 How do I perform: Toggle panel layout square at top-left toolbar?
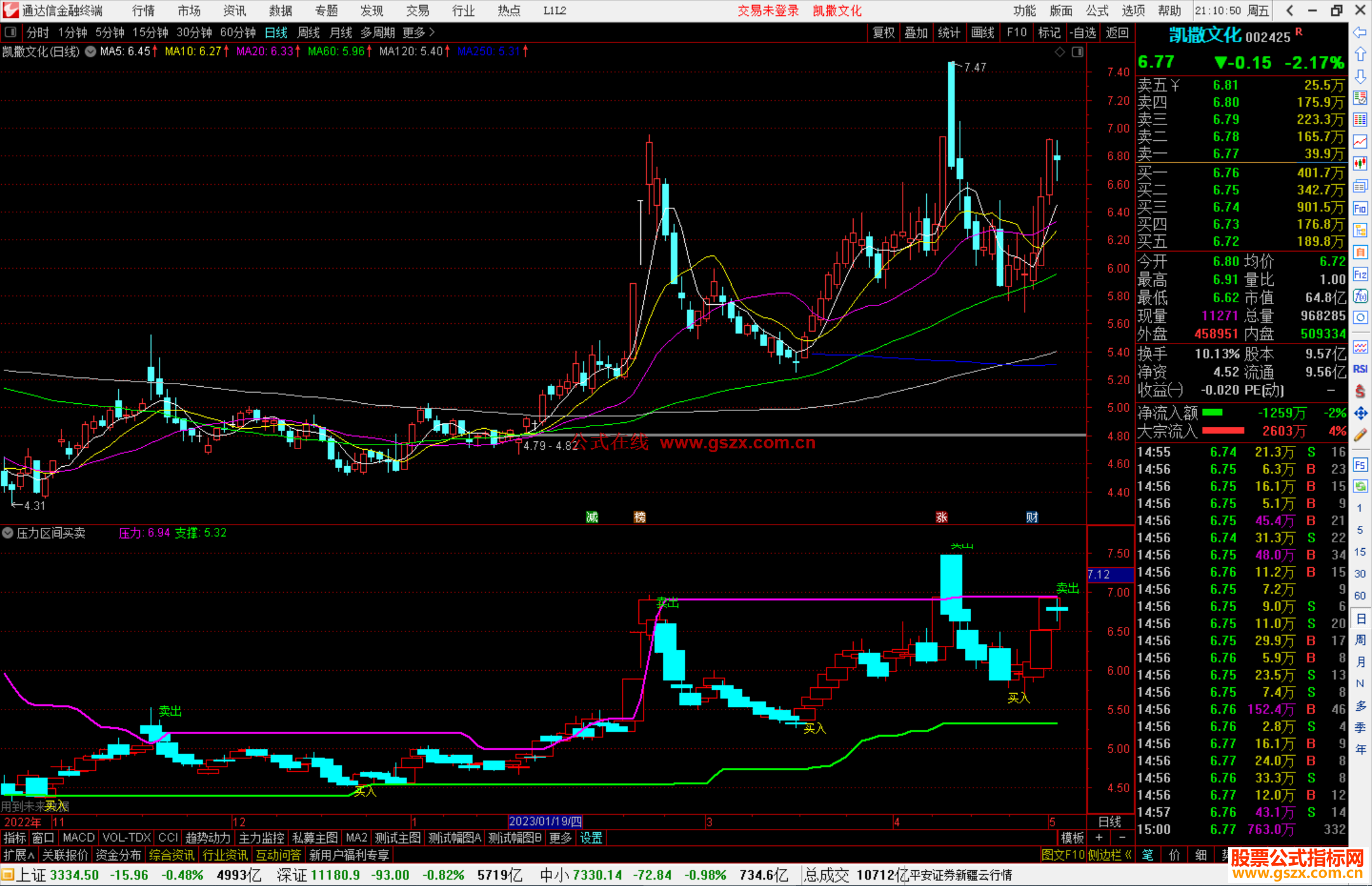point(11,32)
